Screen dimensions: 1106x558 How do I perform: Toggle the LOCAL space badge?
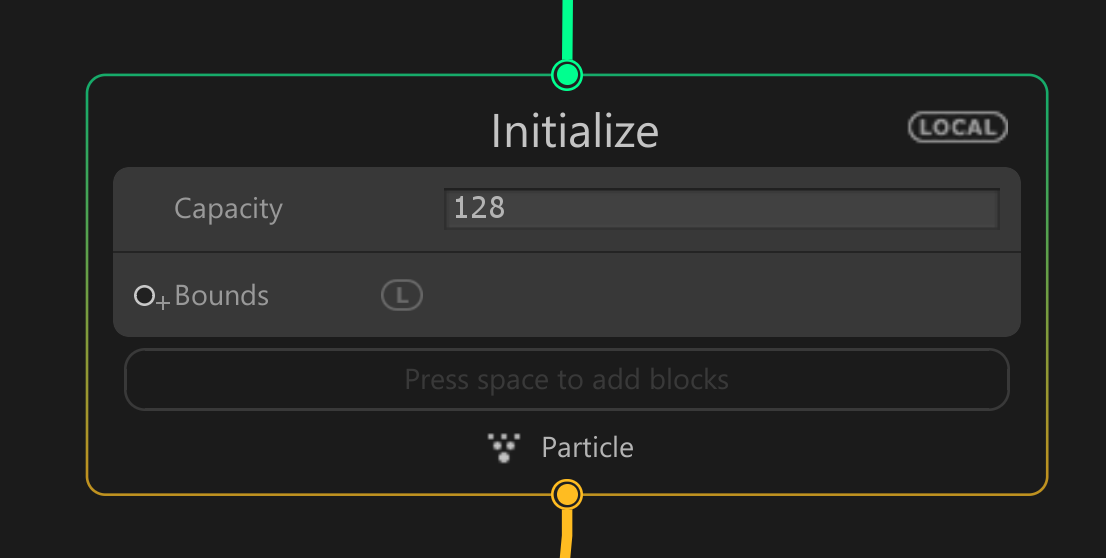(x=958, y=127)
